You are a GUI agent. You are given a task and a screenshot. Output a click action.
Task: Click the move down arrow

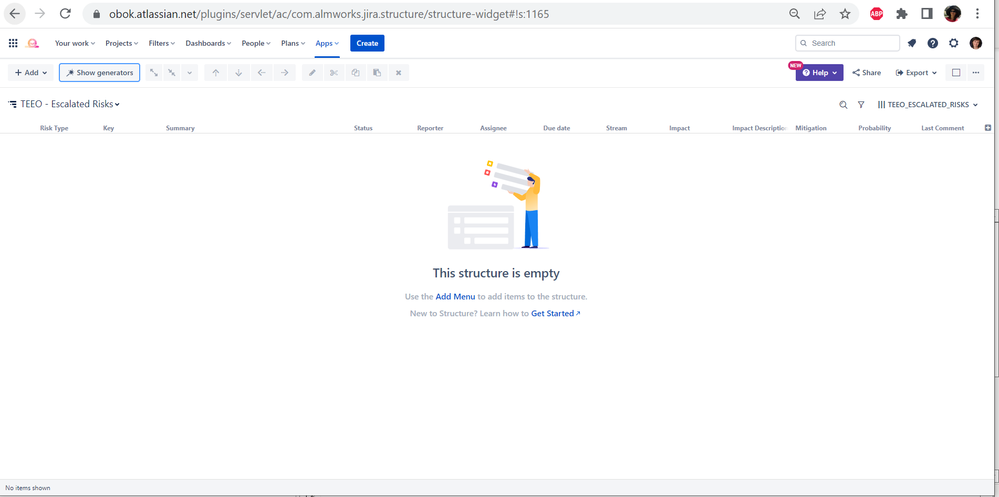(239, 73)
